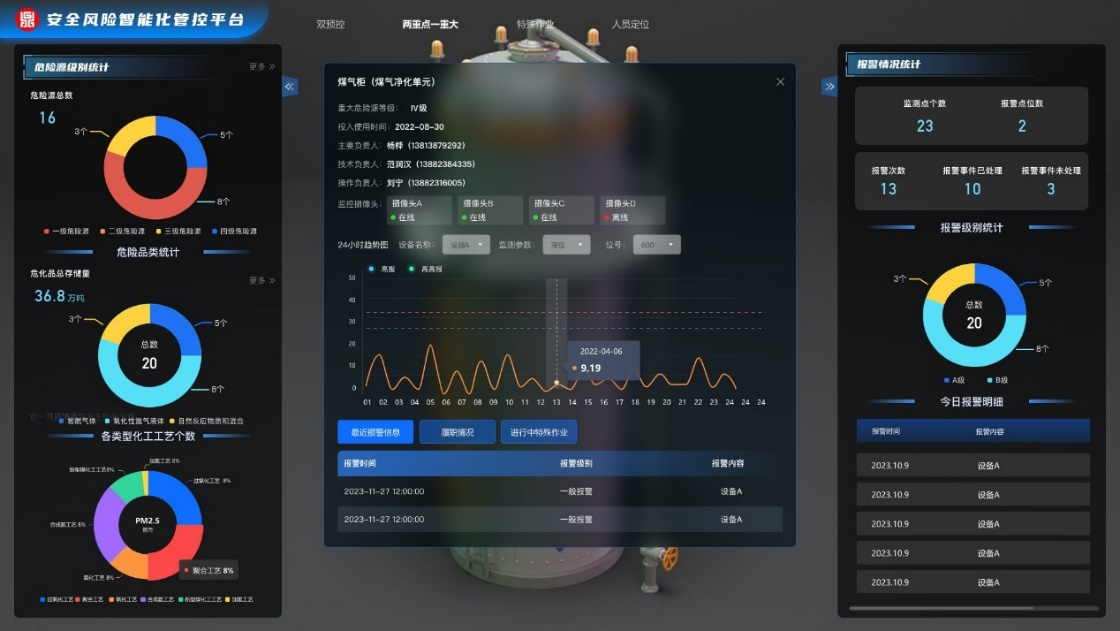Open the 位号 dropdown showing 600
This screenshot has height=631, width=1120.
tap(657, 244)
